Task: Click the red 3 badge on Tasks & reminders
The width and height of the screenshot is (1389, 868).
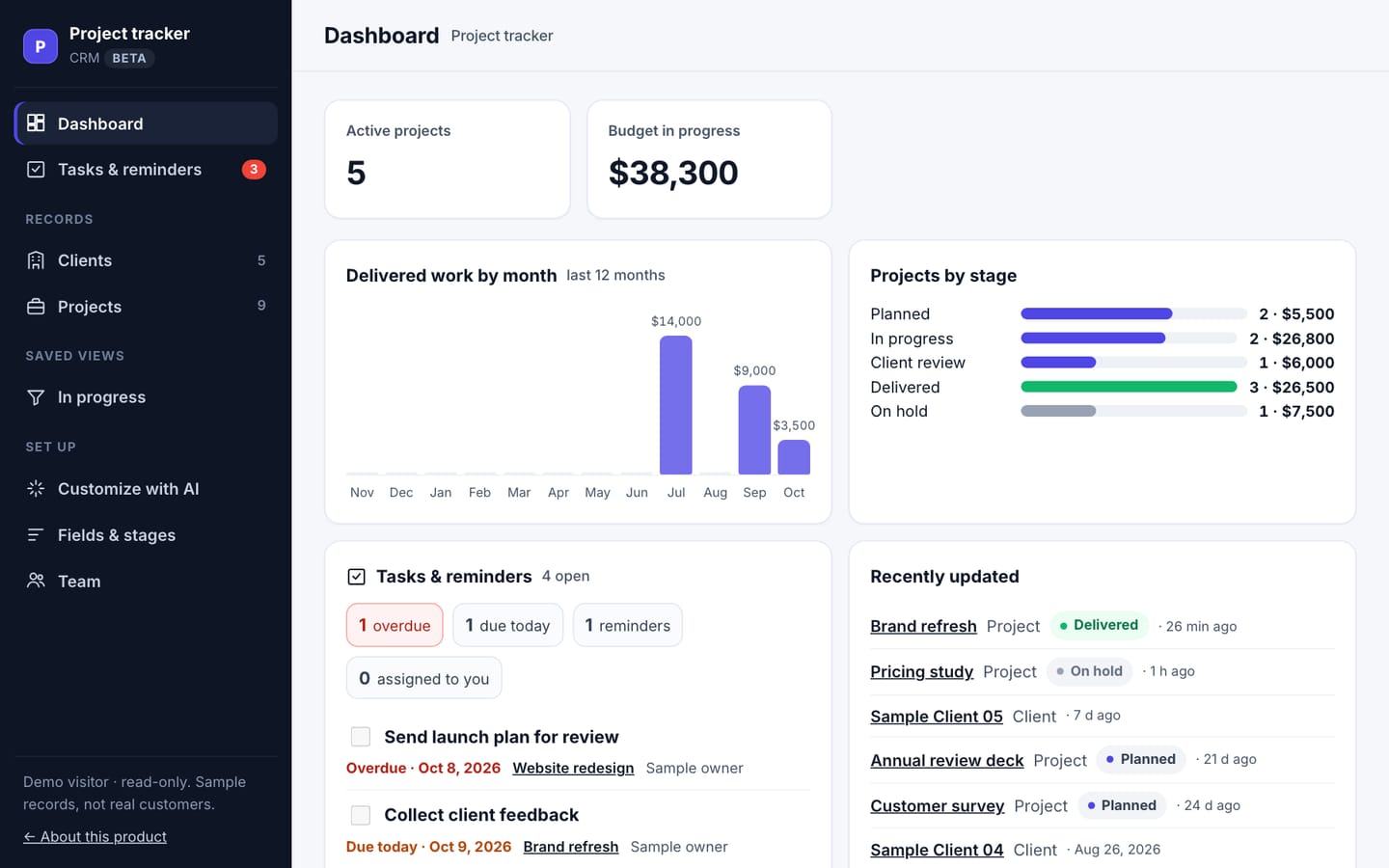Action: point(254,169)
